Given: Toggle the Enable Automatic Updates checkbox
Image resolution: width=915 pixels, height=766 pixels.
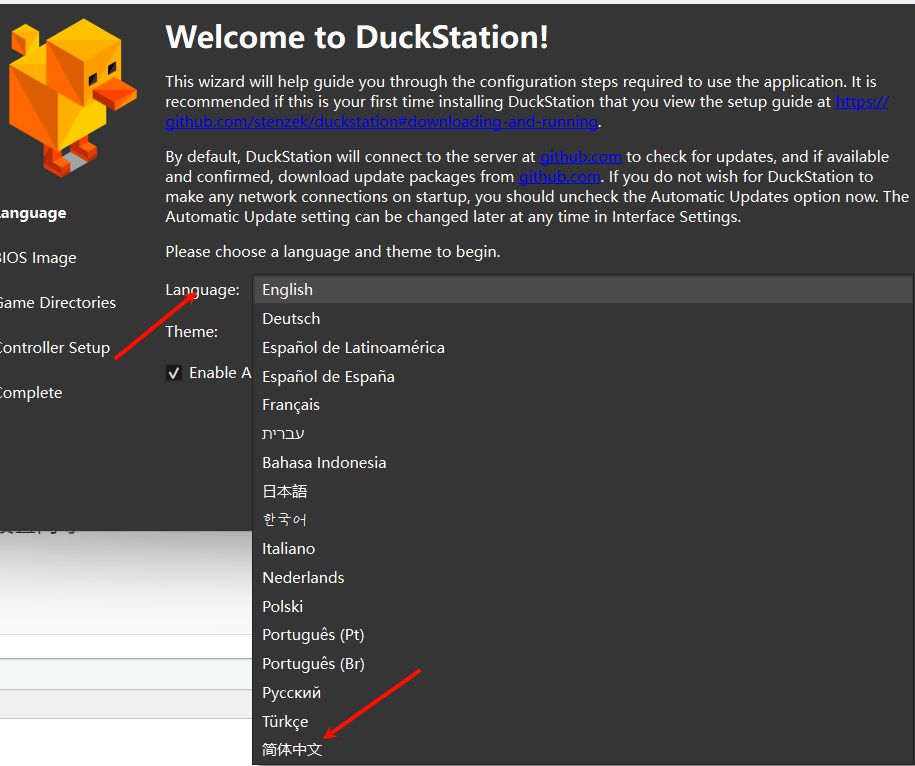Looking at the screenshot, I should [174, 373].
